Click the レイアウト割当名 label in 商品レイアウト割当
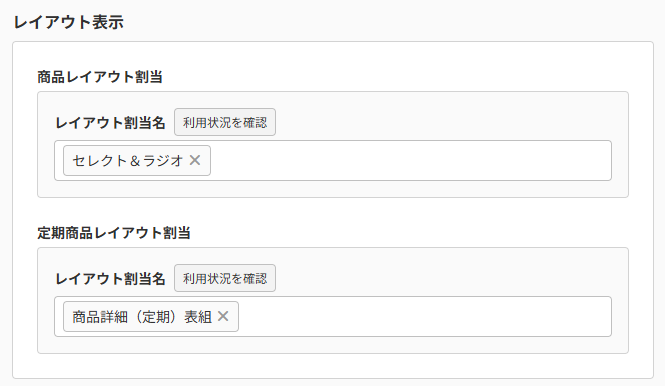 click(x=110, y=123)
